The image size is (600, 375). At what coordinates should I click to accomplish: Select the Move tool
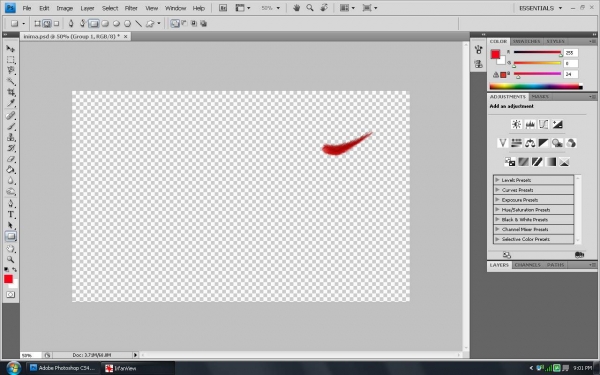click(10, 49)
